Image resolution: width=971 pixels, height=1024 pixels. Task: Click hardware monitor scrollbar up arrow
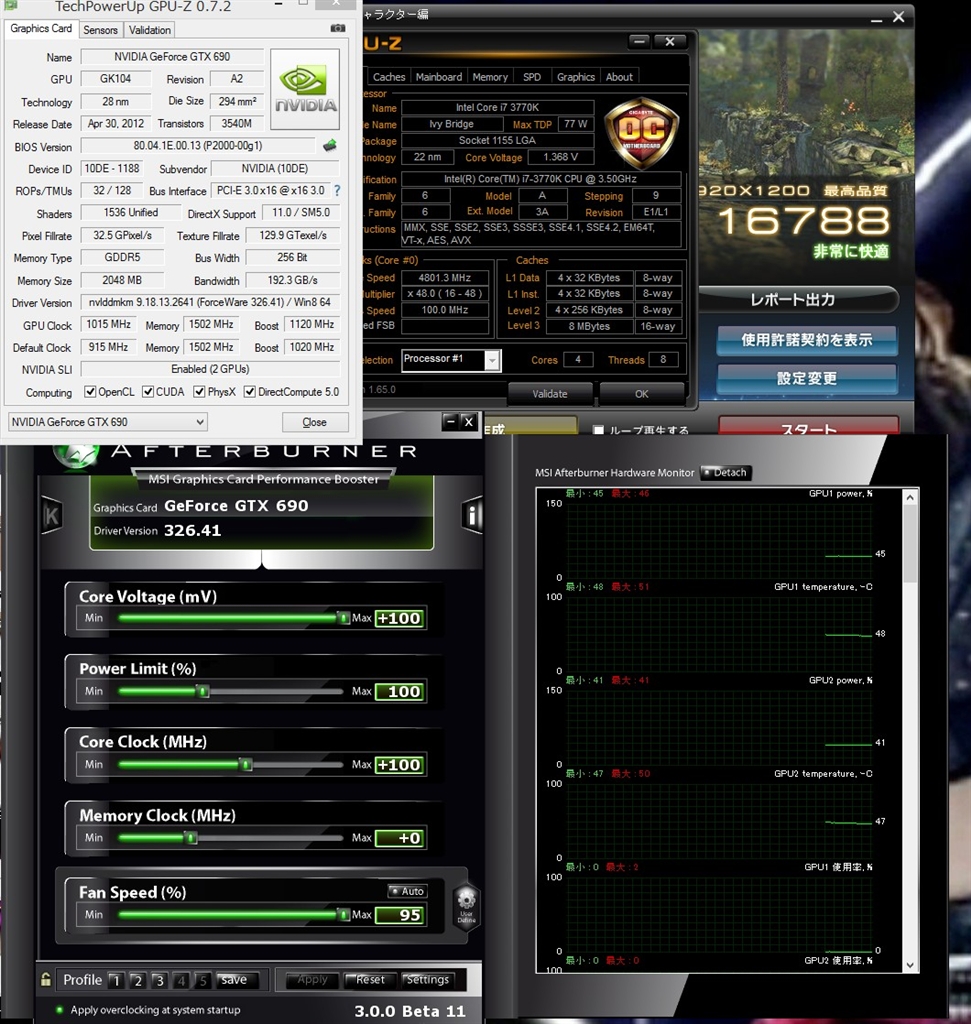pyautogui.click(x=910, y=498)
